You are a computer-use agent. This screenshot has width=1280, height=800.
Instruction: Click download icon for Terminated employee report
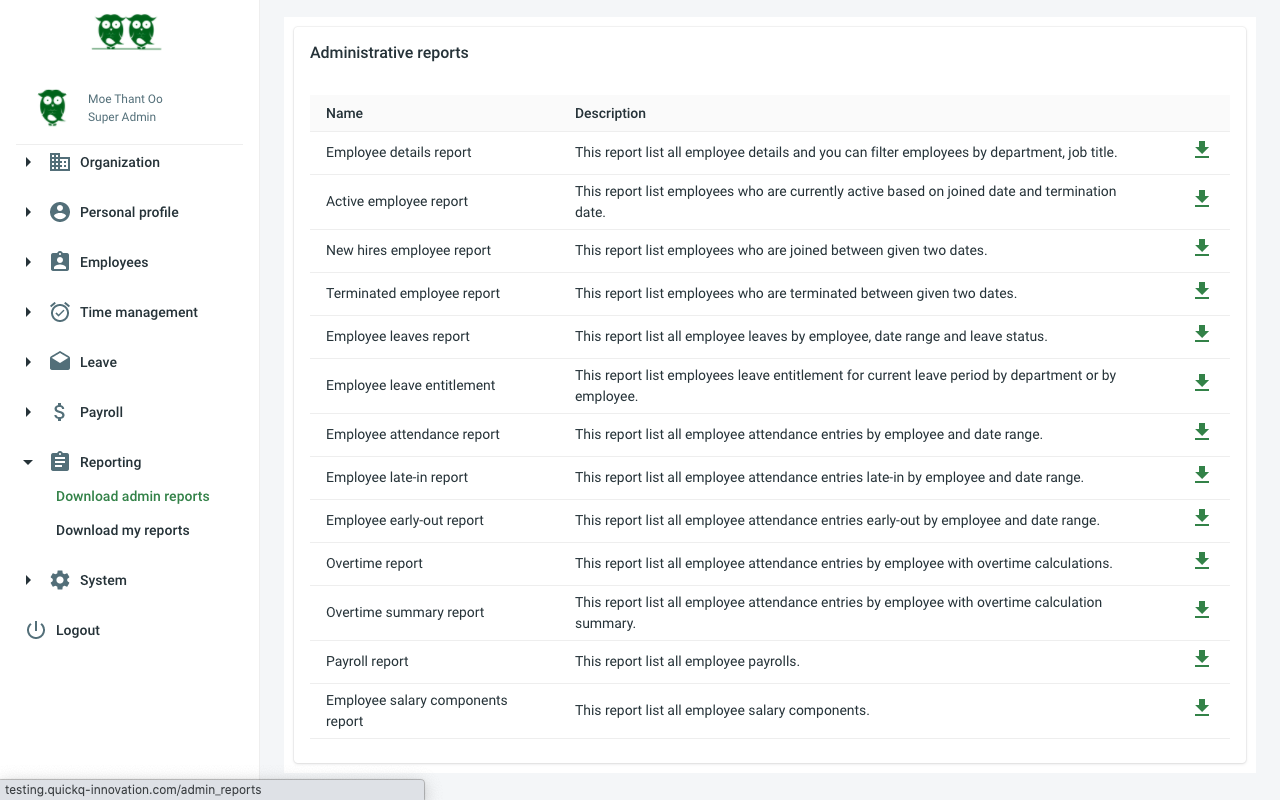(1202, 291)
